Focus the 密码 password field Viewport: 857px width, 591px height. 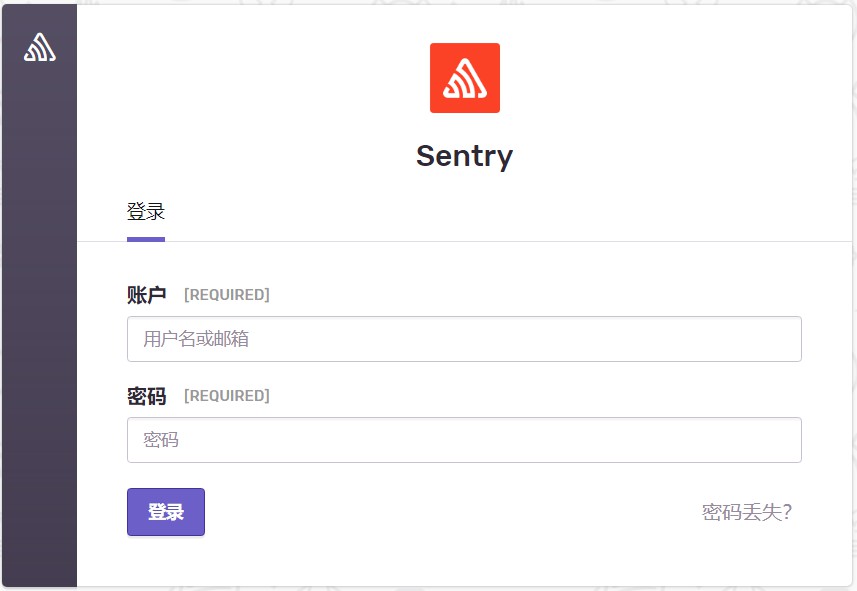464,439
